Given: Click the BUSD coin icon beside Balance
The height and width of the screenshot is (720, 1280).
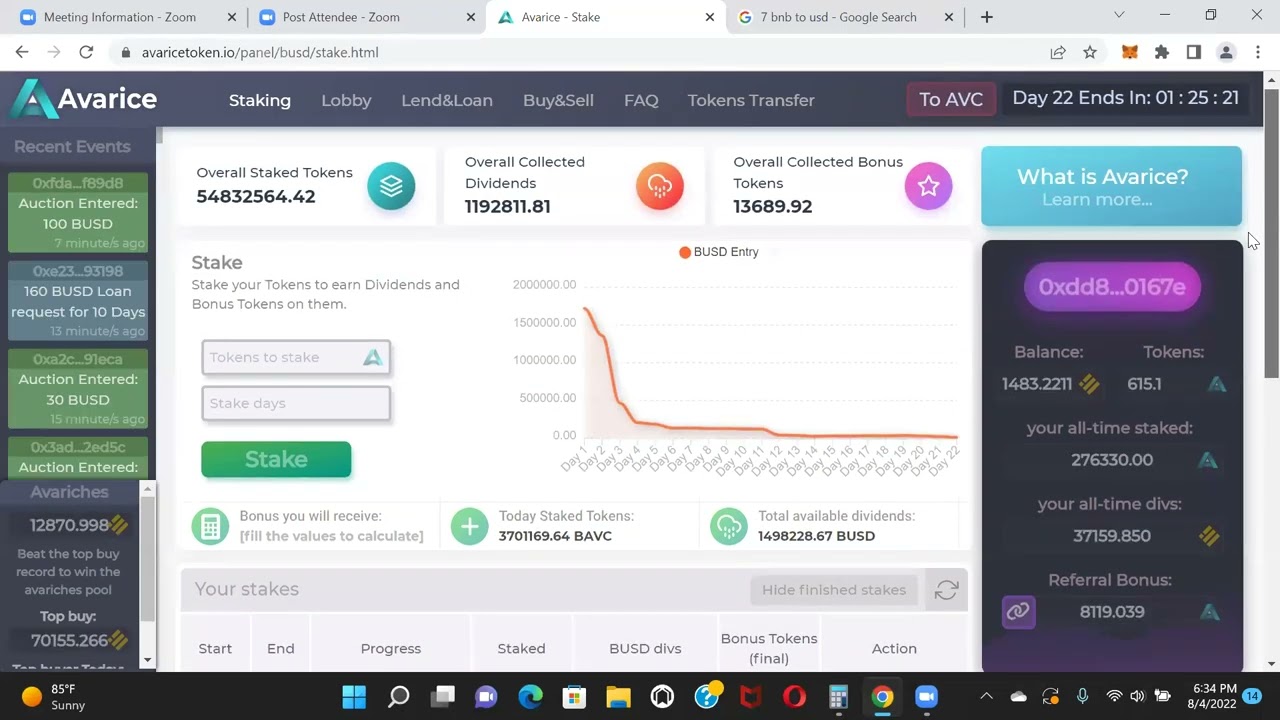Looking at the screenshot, I should click(x=1089, y=384).
